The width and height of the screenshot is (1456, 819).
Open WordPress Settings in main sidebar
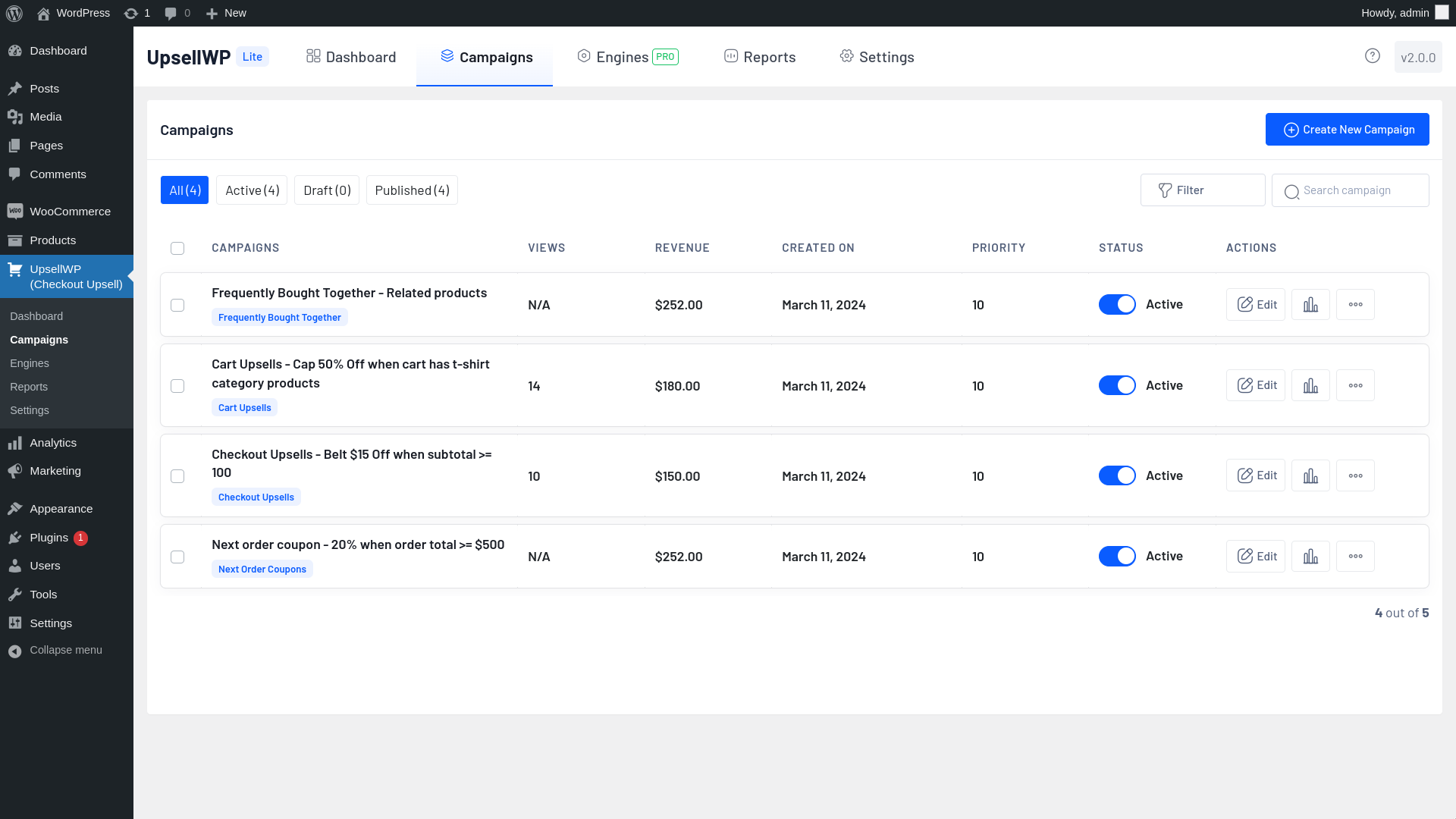click(67, 623)
